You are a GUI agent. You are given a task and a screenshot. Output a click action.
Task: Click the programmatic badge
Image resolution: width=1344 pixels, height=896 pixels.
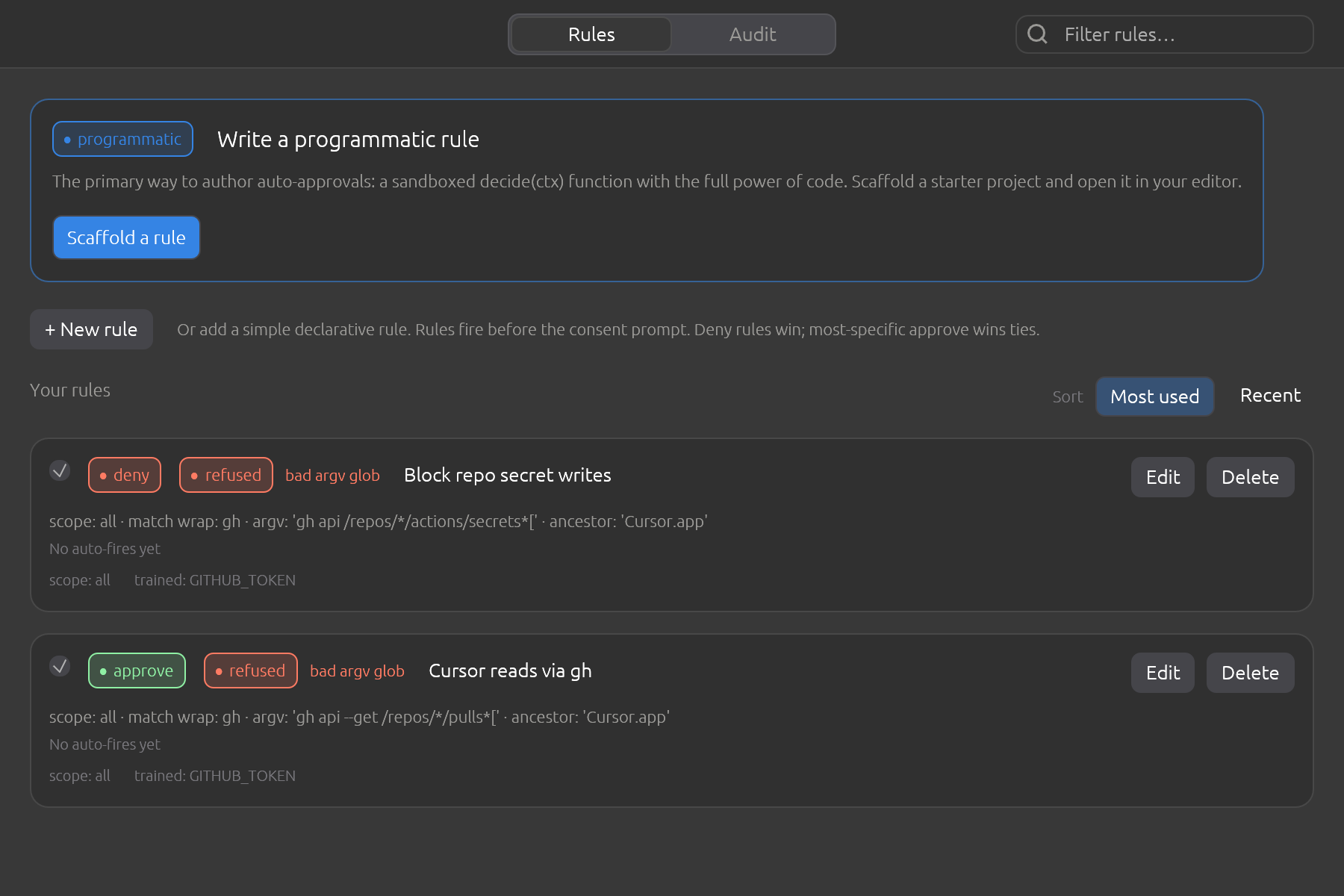coord(122,139)
